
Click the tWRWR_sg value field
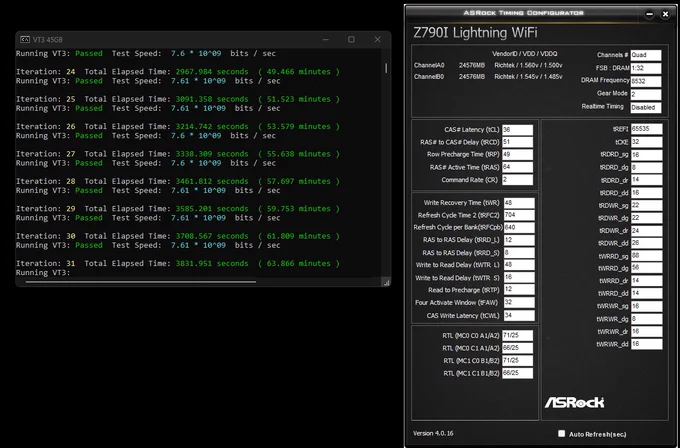pos(646,306)
